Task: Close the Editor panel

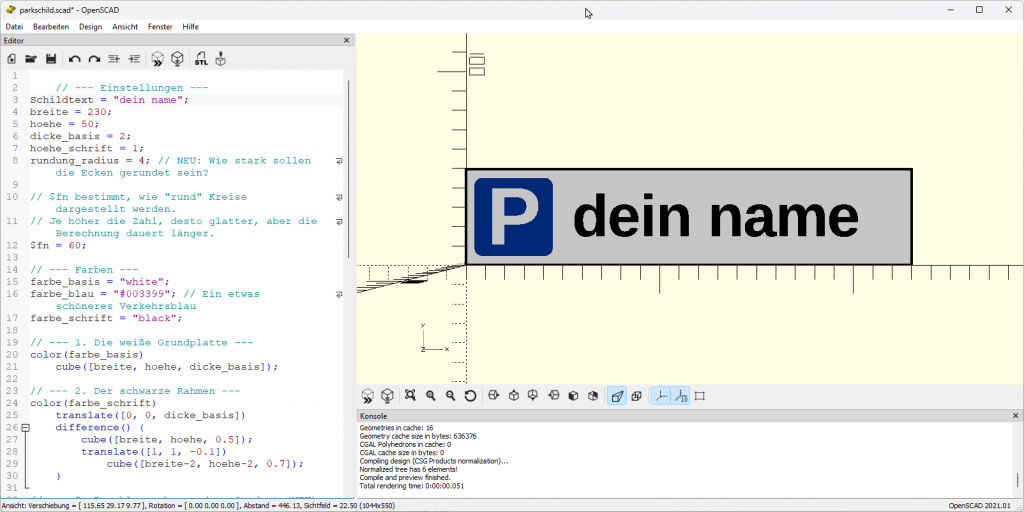Action: [347, 41]
